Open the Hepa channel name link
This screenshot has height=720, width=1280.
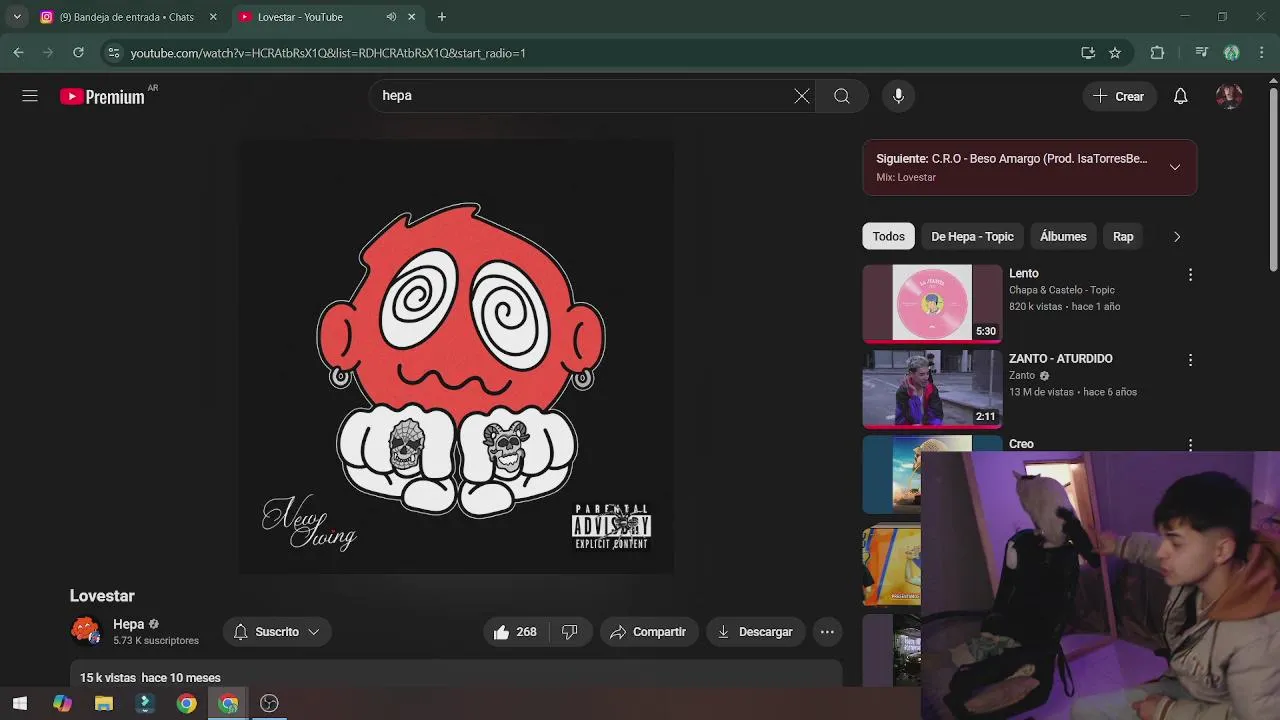tap(128, 624)
